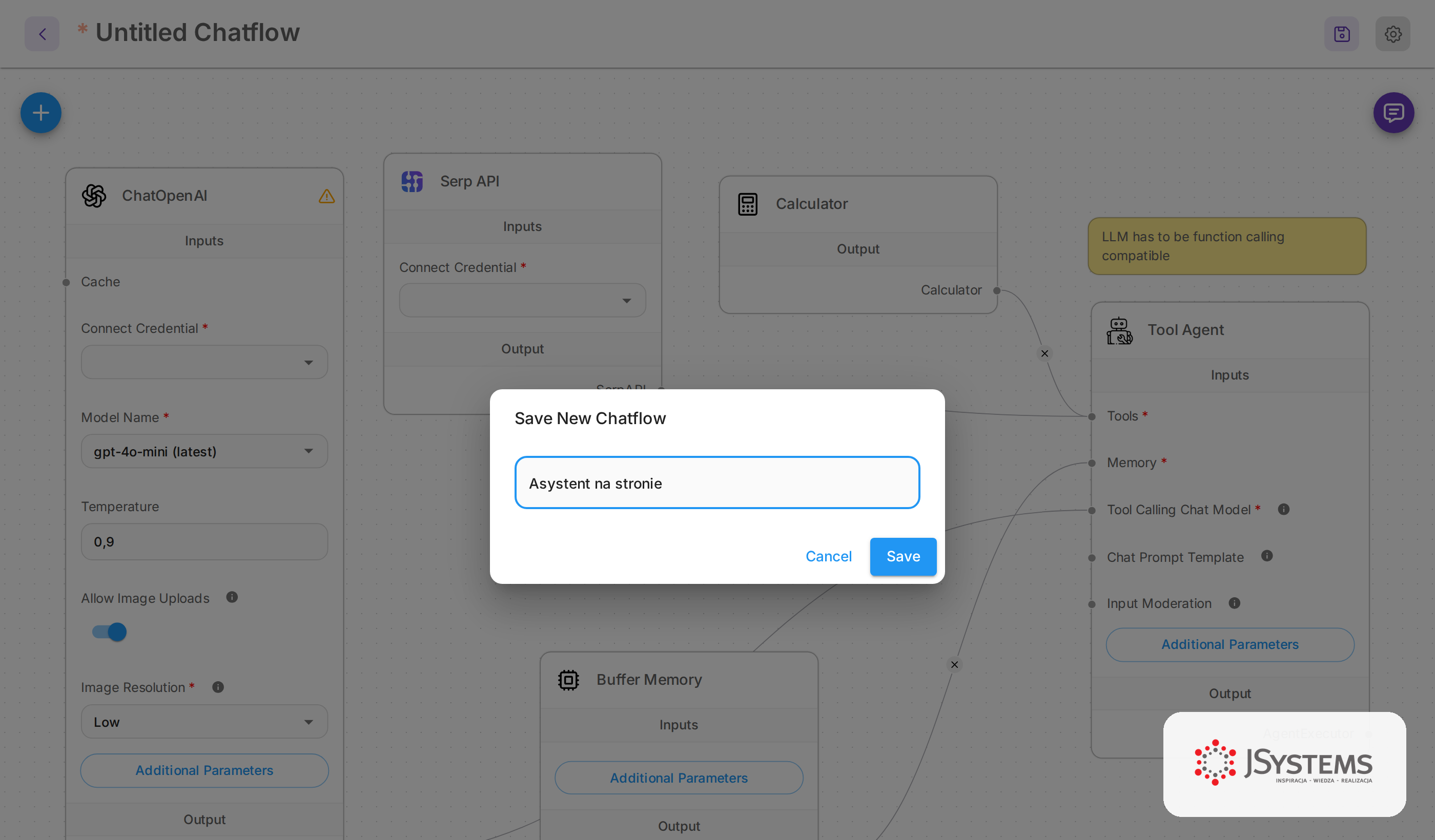Click the ChatOpenAI warning triangle icon
Viewport: 1435px width, 840px height.
click(x=326, y=196)
